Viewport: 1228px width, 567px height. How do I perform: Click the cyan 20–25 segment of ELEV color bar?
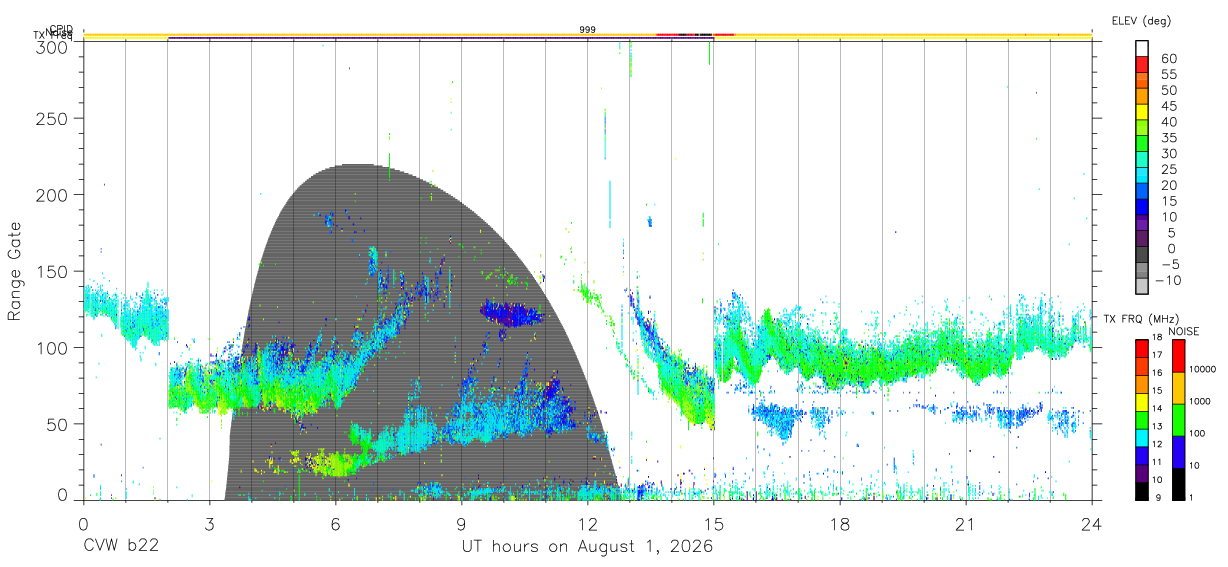pos(1143,177)
